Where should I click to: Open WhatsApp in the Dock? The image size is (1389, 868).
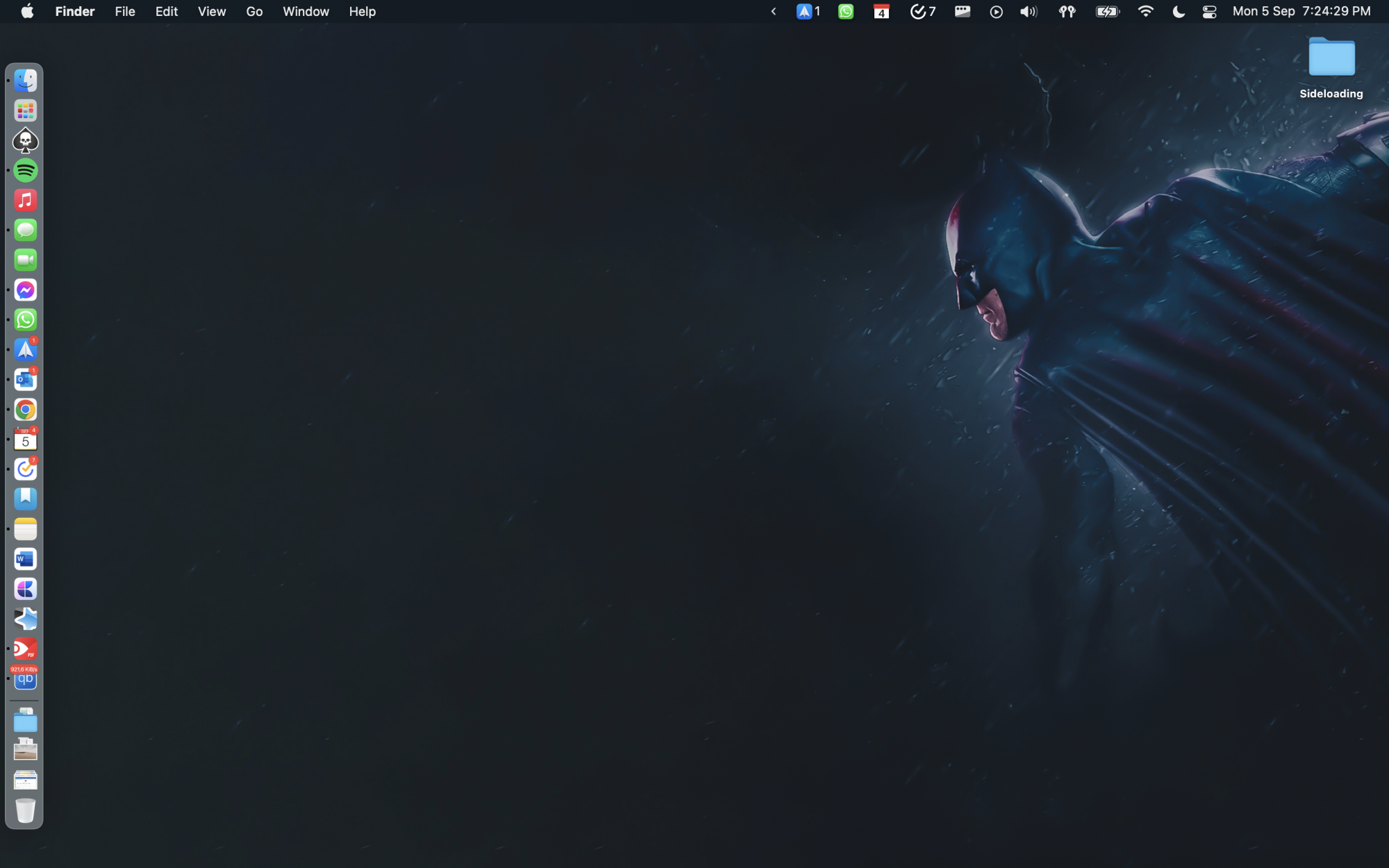(x=25, y=319)
